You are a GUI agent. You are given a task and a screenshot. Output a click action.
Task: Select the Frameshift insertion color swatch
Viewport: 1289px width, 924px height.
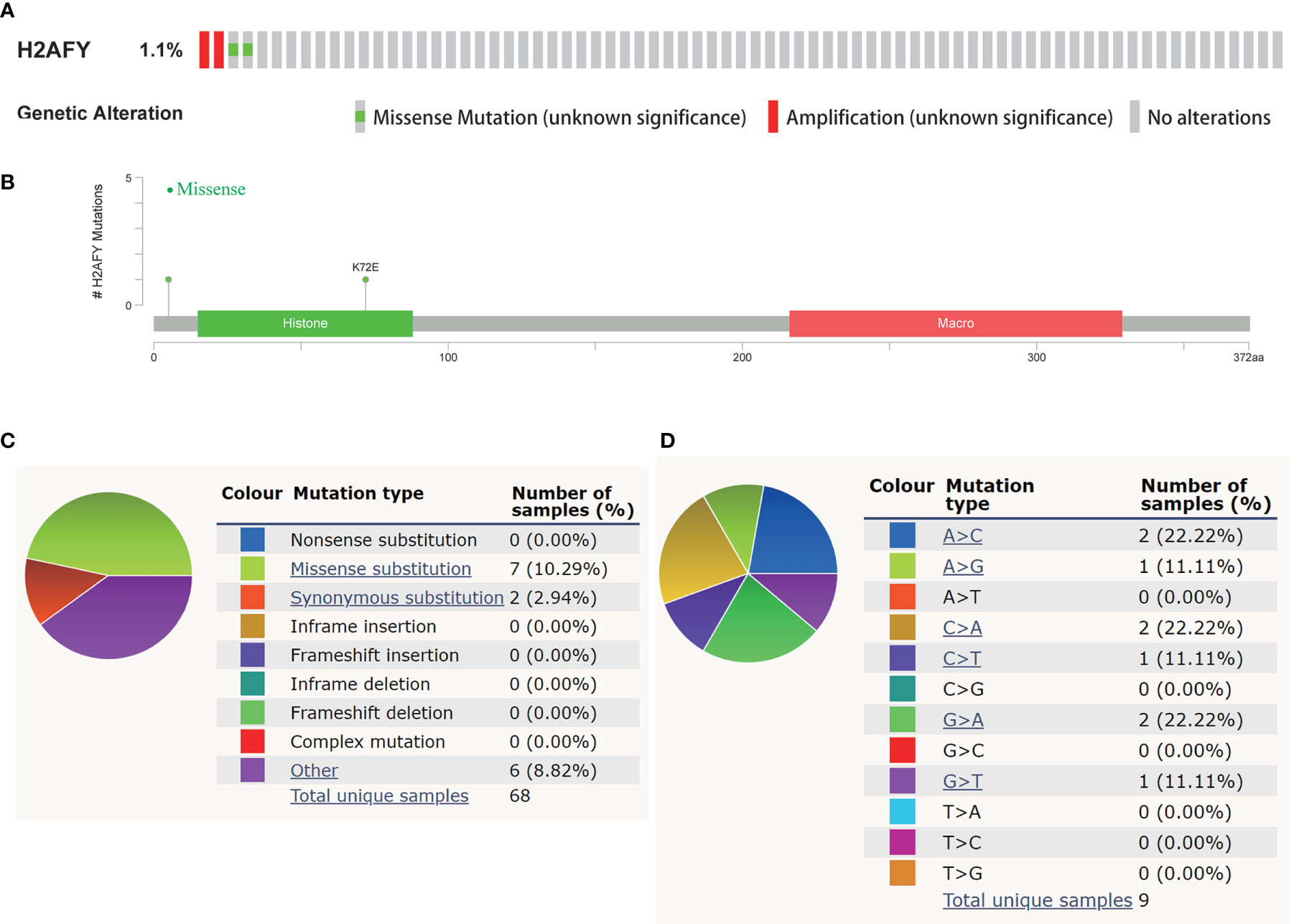pyautogui.click(x=252, y=655)
